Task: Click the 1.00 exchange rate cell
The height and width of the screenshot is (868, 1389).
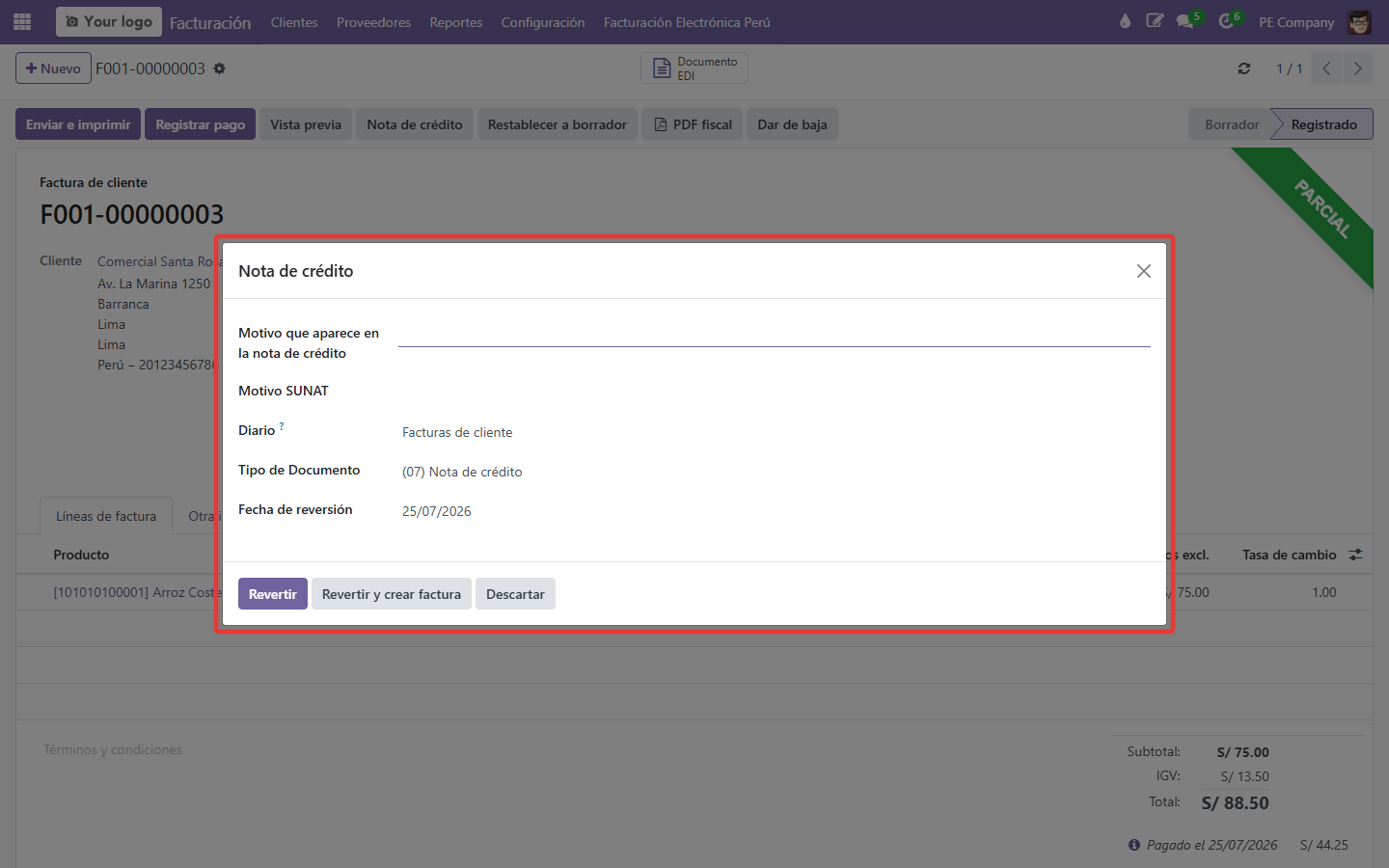Action: coord(1323,592)
